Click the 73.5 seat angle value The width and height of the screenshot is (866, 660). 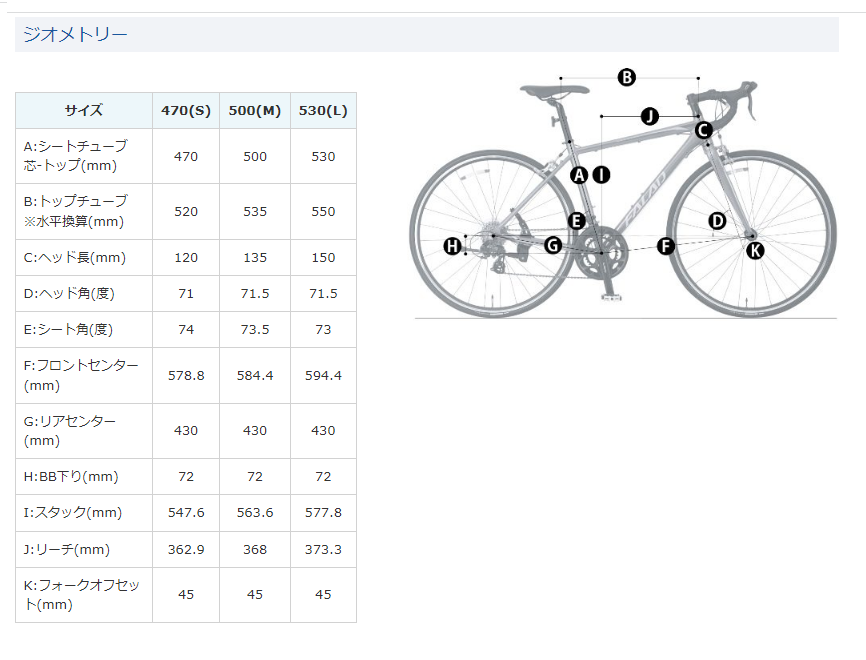(x=255, y=329)
